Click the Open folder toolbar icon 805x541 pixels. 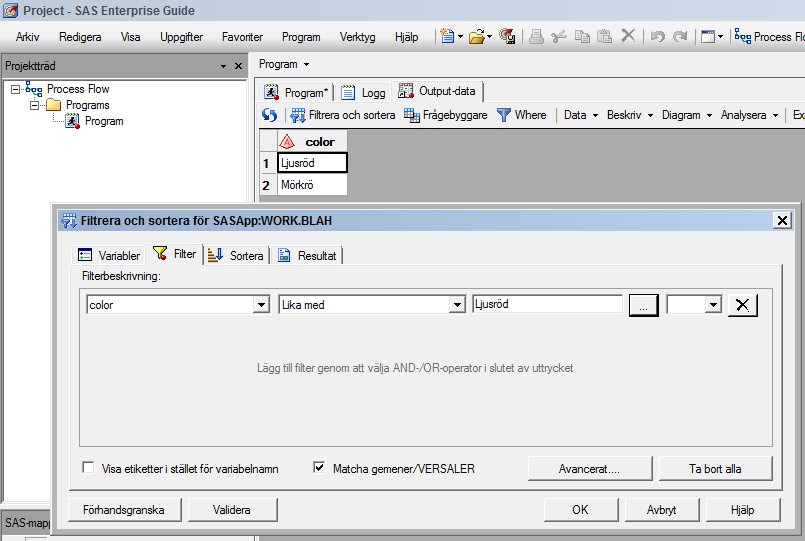[x=476, y=36]
